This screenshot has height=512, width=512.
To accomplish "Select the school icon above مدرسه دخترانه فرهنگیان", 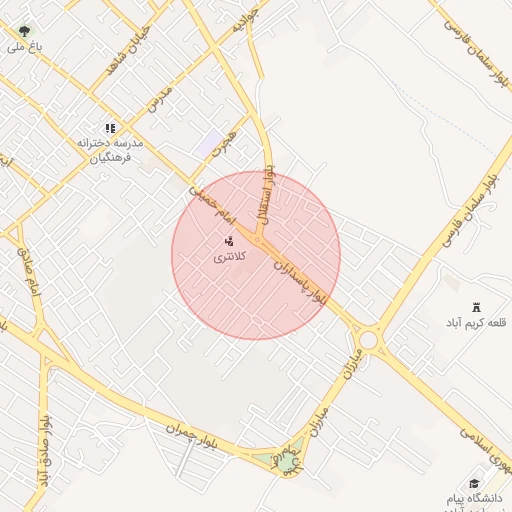I will coord(110,128).
